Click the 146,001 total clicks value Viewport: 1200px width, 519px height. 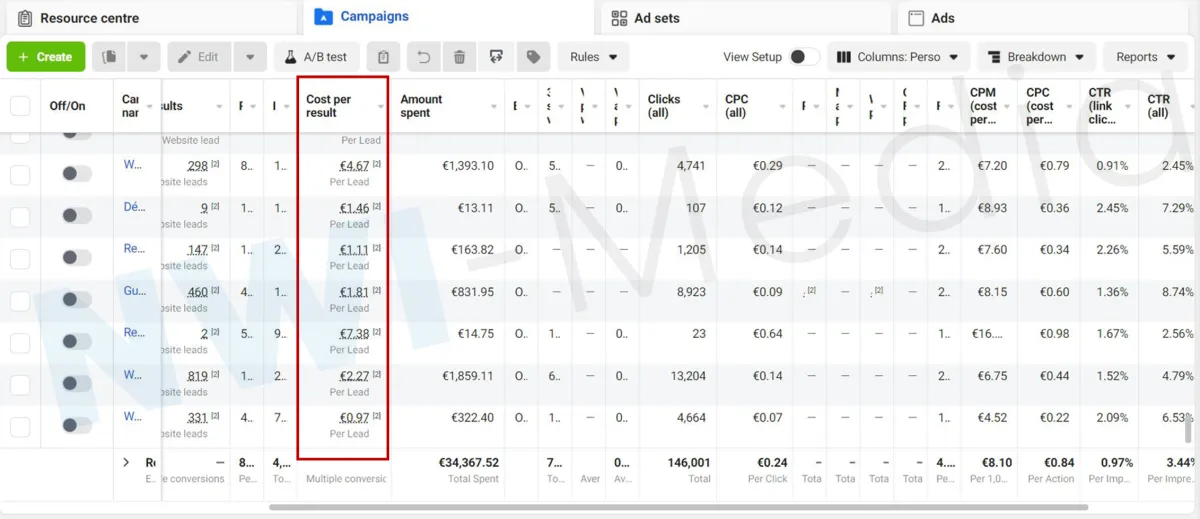click(x=688, y=463)
